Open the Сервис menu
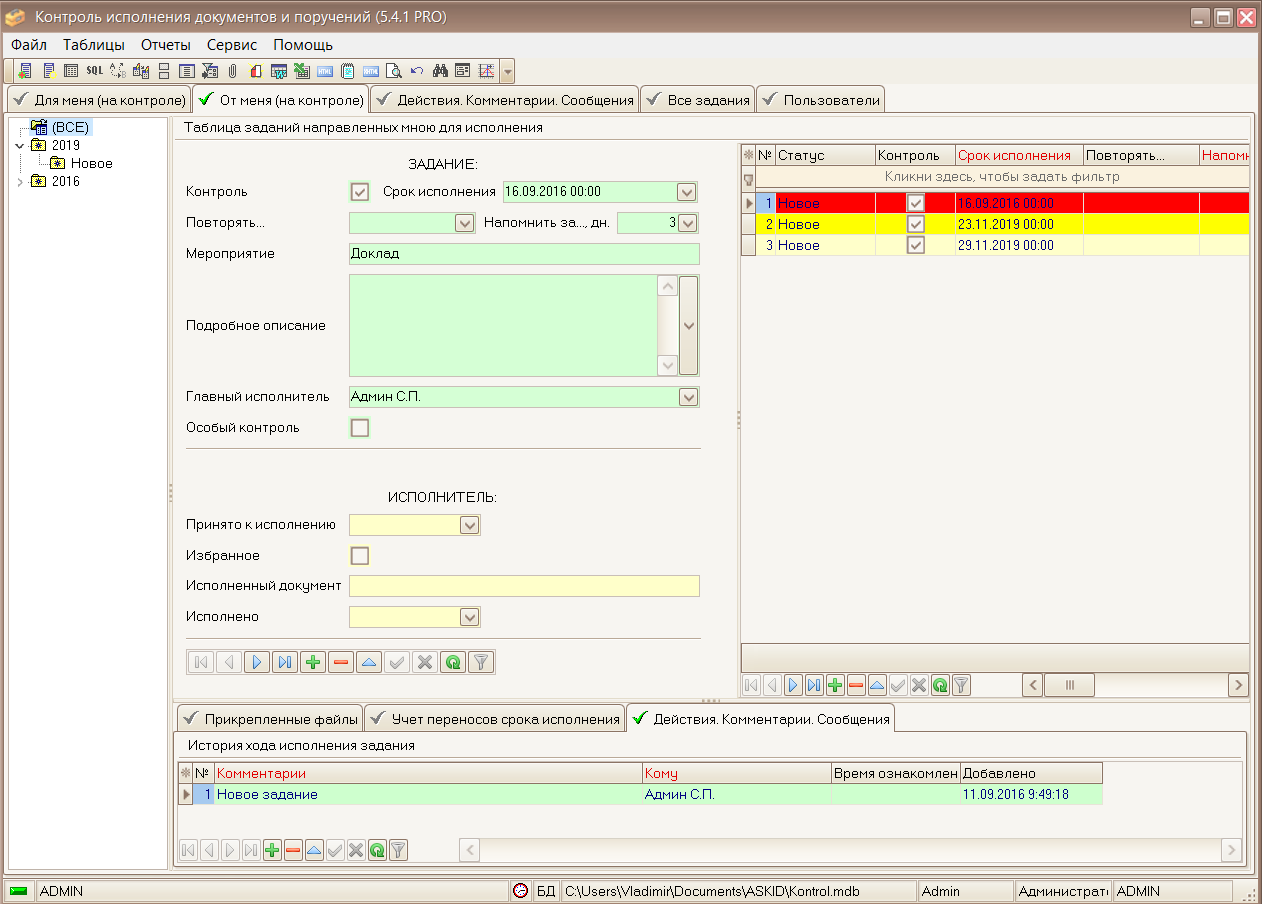Viewport: 1262px width, 904px height. 232,45
